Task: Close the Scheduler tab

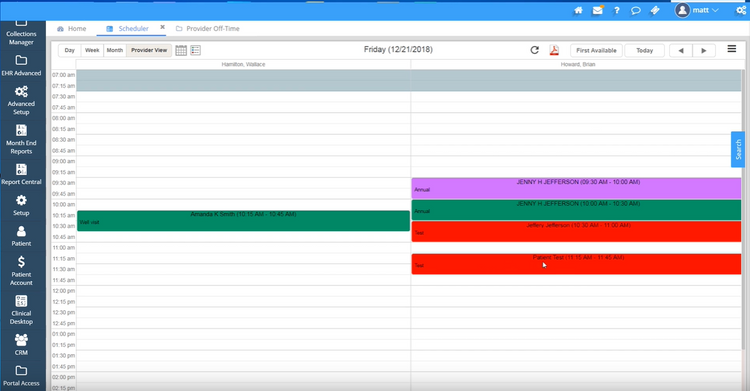Action: click(x=163, y=27)
